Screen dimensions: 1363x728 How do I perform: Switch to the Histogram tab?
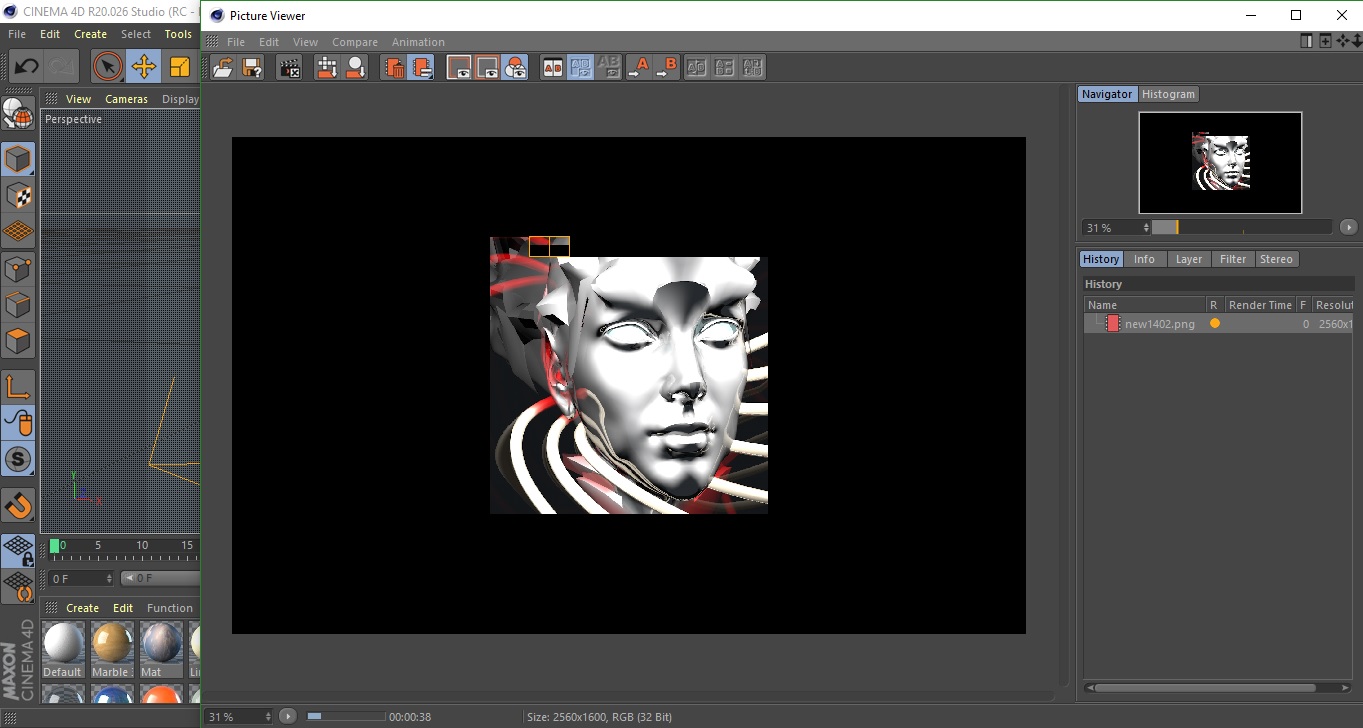pos(1168,94)
